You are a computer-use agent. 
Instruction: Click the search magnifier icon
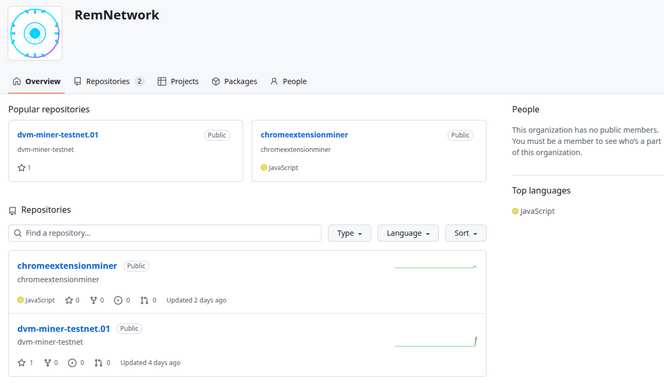(17, 233)
